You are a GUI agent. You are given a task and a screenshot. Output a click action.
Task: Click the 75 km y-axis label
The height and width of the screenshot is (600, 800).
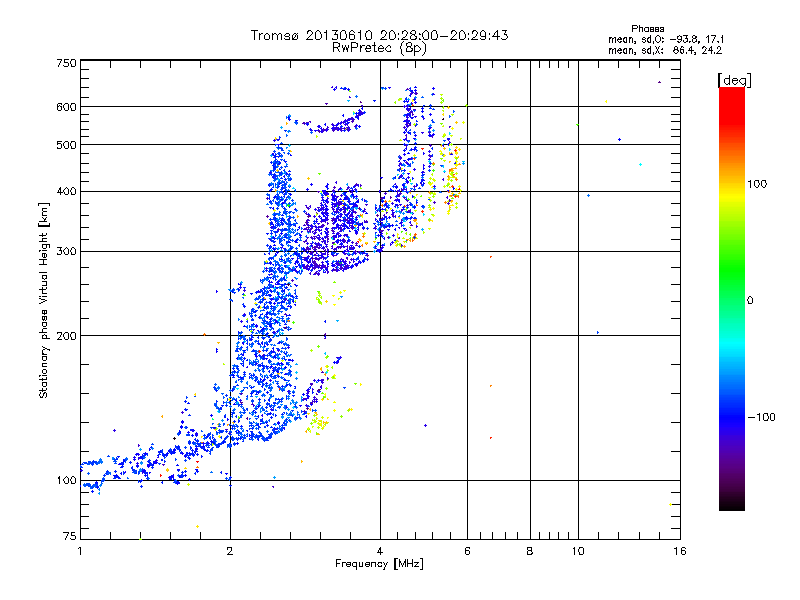coord(70,536)
